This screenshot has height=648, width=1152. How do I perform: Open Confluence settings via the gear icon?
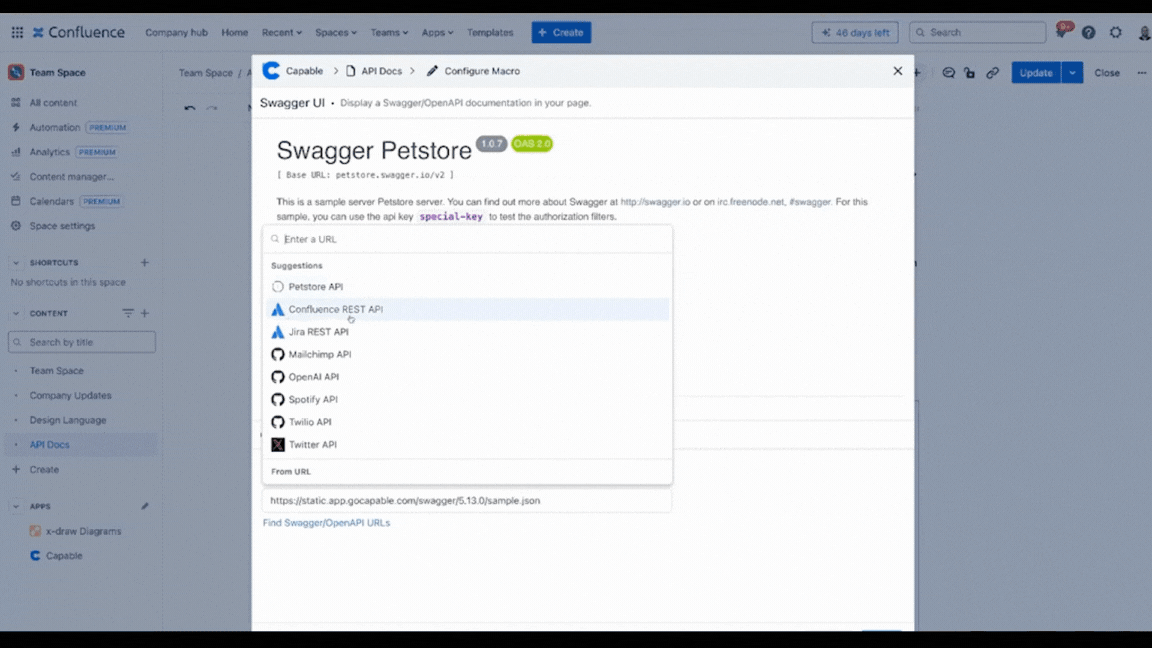(1115, 32)
